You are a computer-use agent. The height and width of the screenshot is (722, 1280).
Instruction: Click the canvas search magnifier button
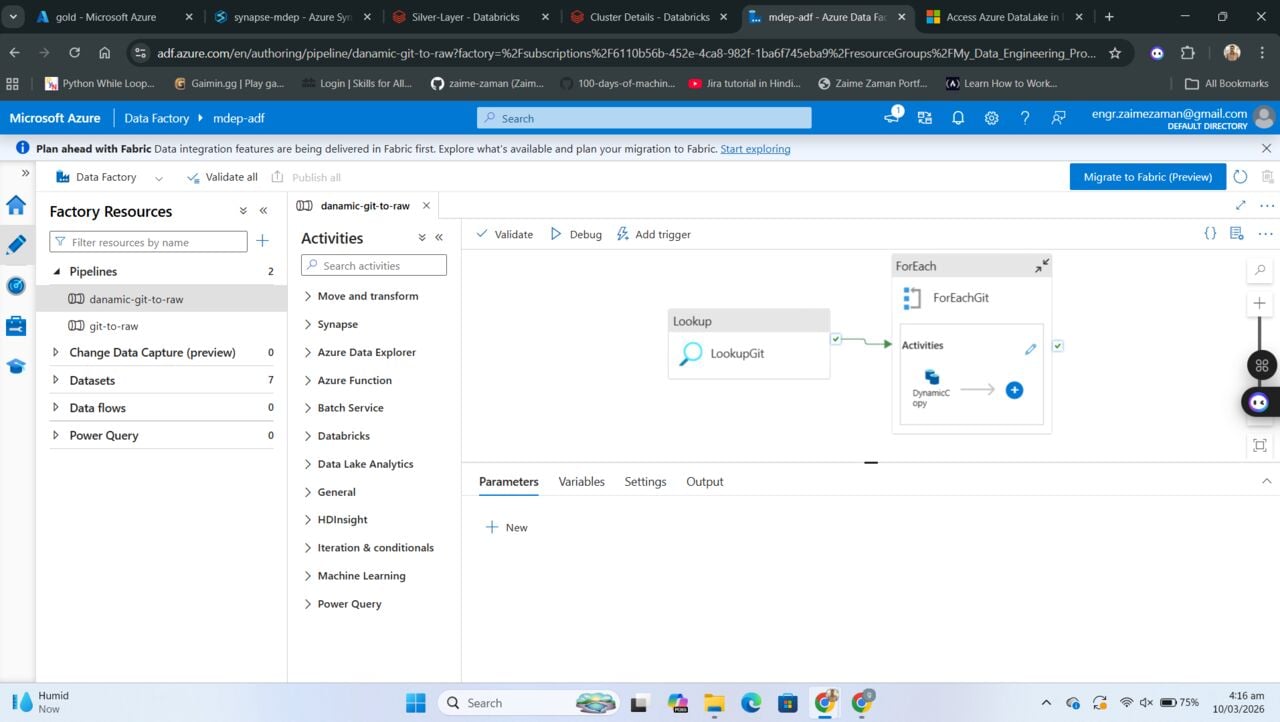pyautogui.click(x=1260, y=270)
